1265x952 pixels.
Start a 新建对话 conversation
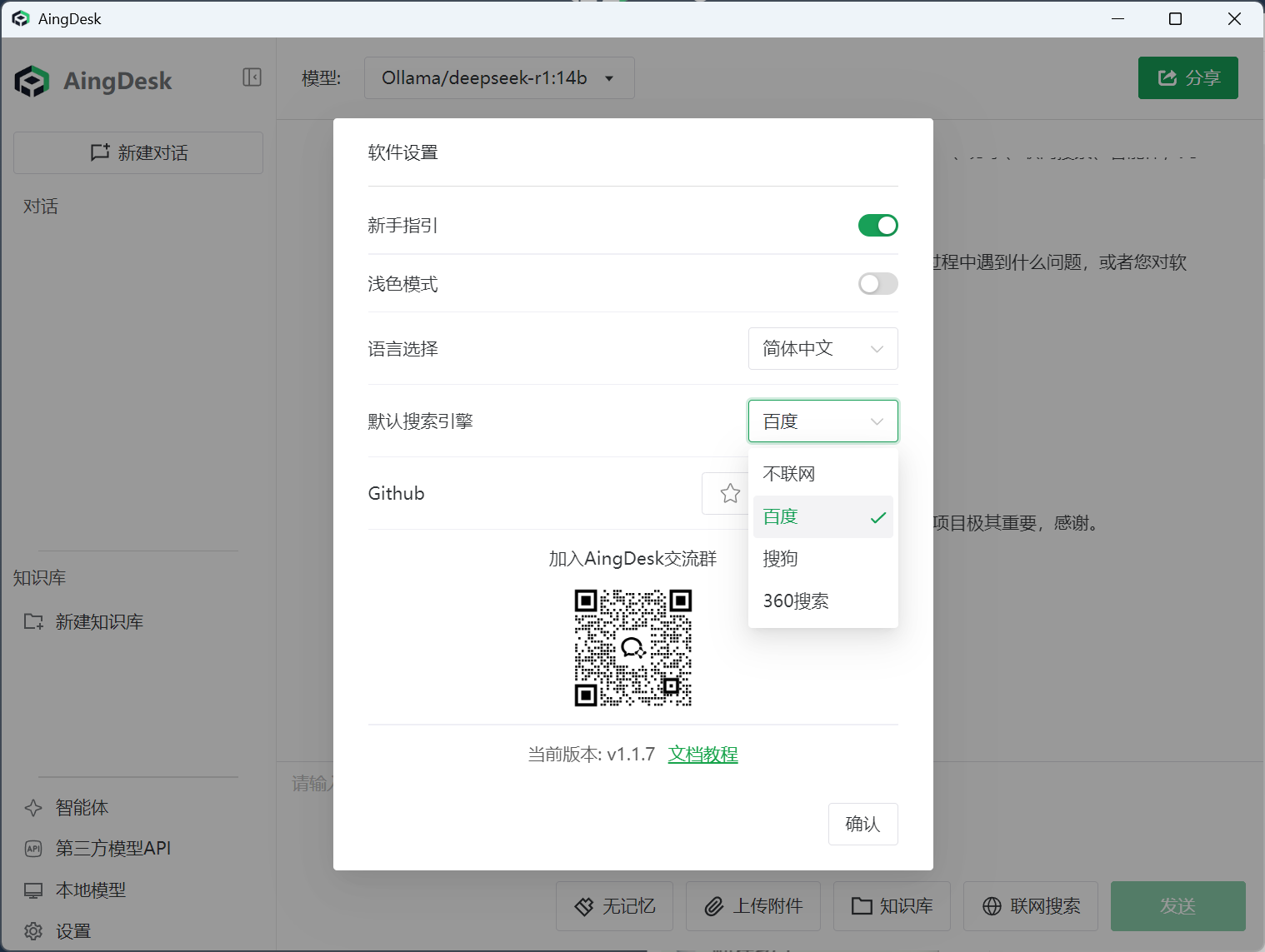138,152
